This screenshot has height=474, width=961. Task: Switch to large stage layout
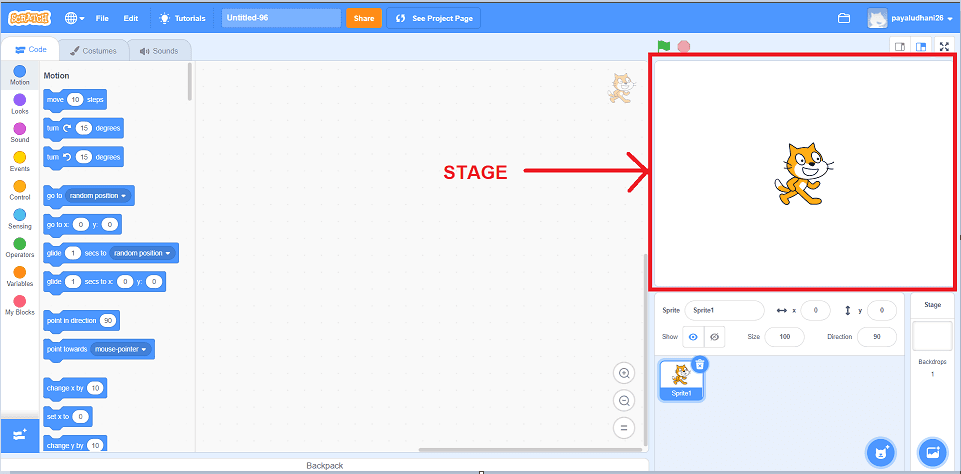[921, 47]
